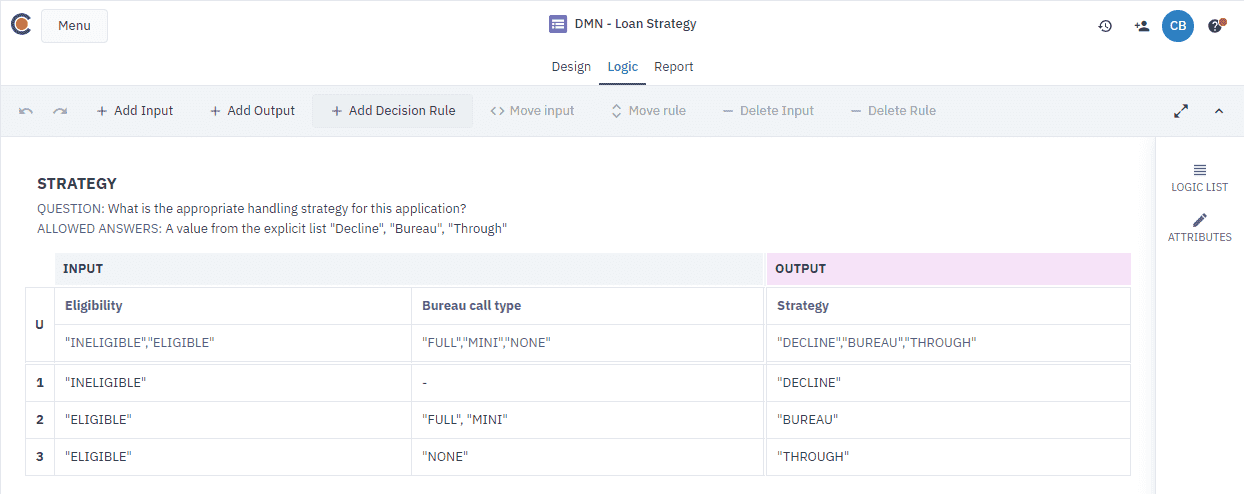Screen dimensions: 1244x494
Task: Open the CB user avatar menu
Action: pyautogui.click(x=1177, y=26)
